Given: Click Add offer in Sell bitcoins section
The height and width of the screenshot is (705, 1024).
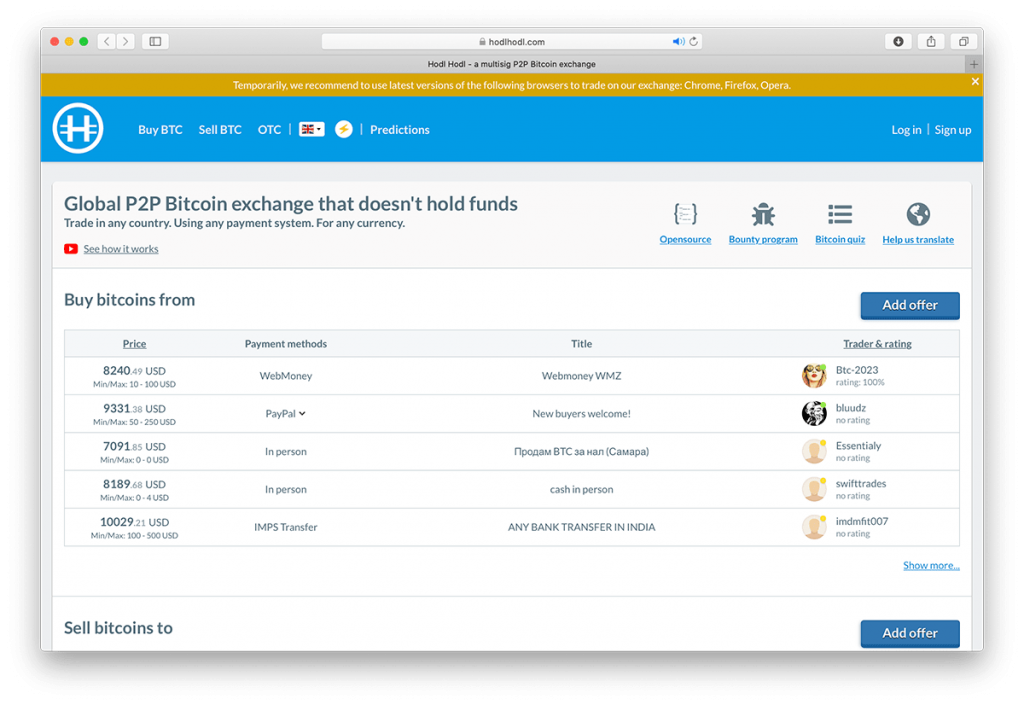Looking at the screenshot, I should (910, 633).
